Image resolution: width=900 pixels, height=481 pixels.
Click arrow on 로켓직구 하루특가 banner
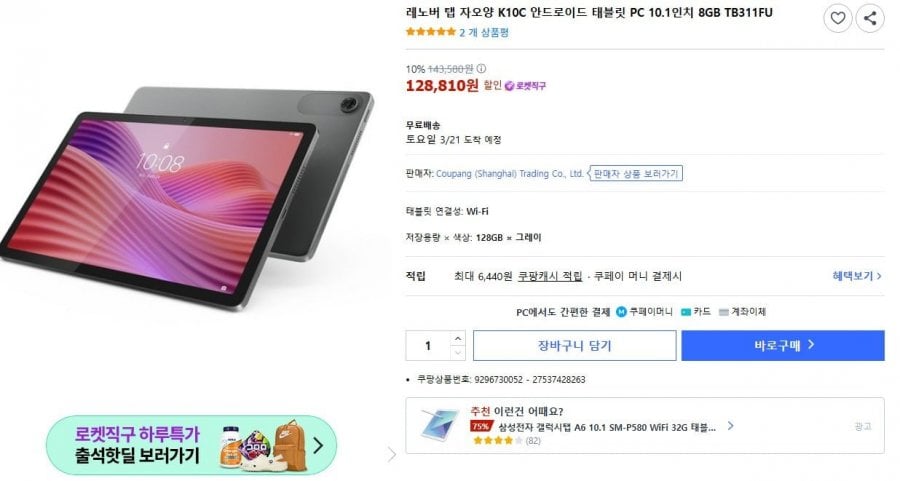tap(318, 445)
